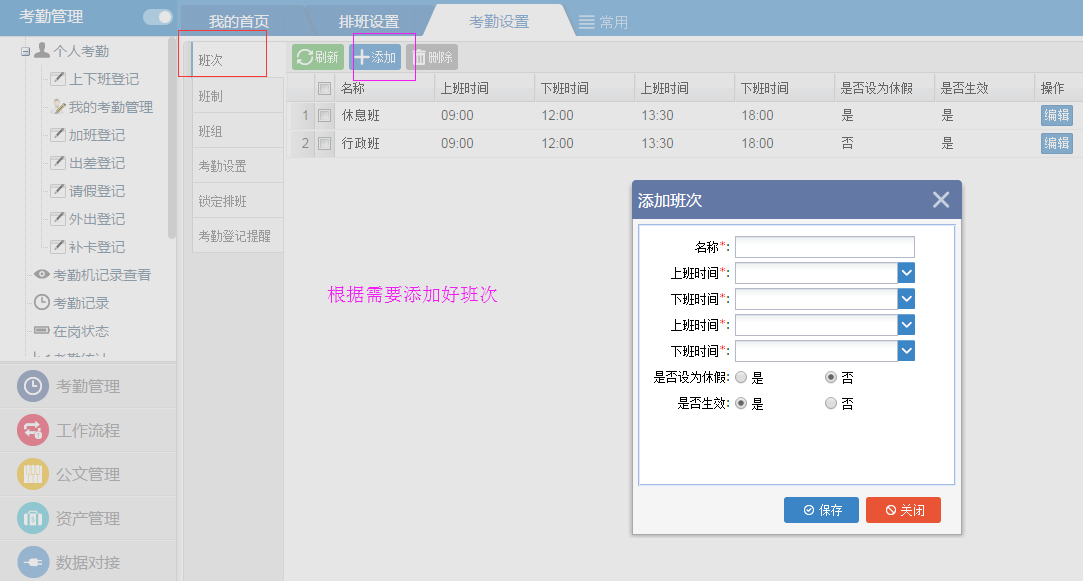This screenshot has height=581, width=1083.
Task: Toggle the switch beside 考勤管理 header
Action: (157, 17)
